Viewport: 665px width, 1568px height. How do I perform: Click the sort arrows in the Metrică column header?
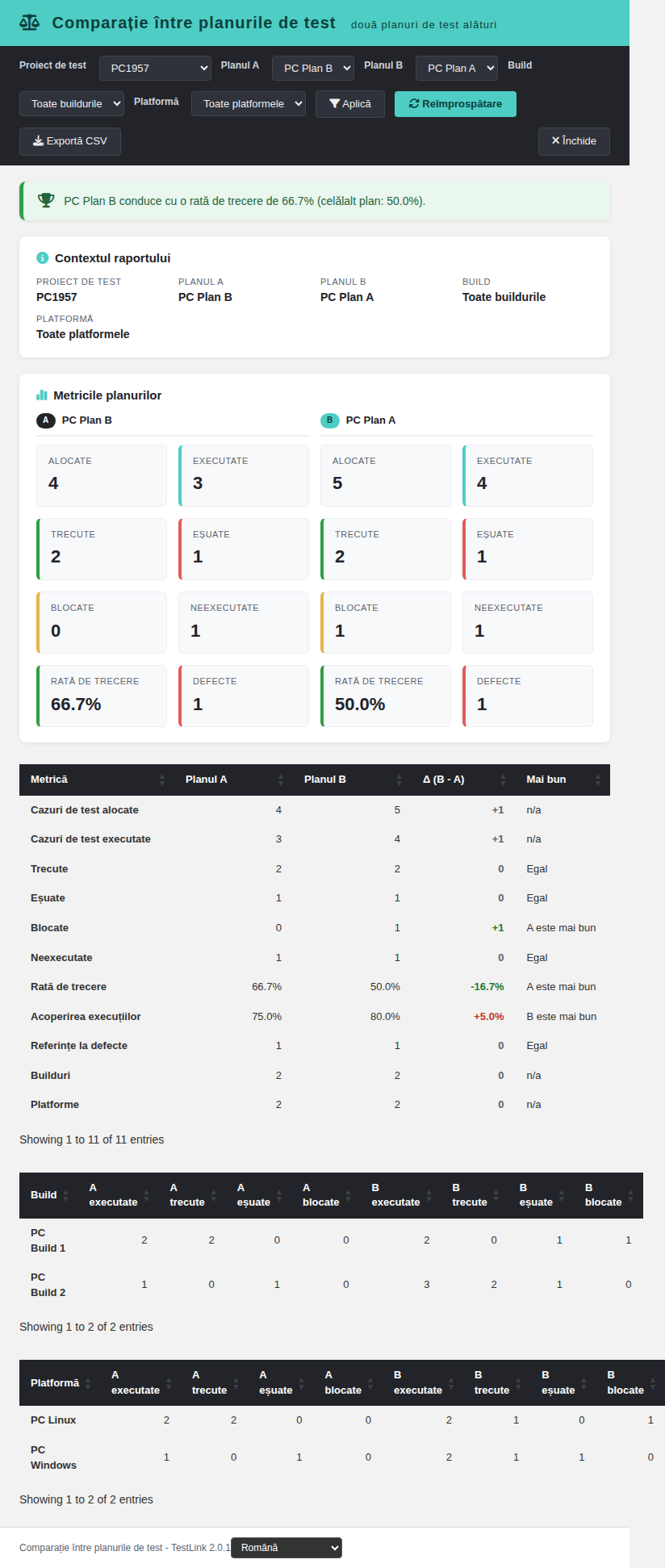162,780
